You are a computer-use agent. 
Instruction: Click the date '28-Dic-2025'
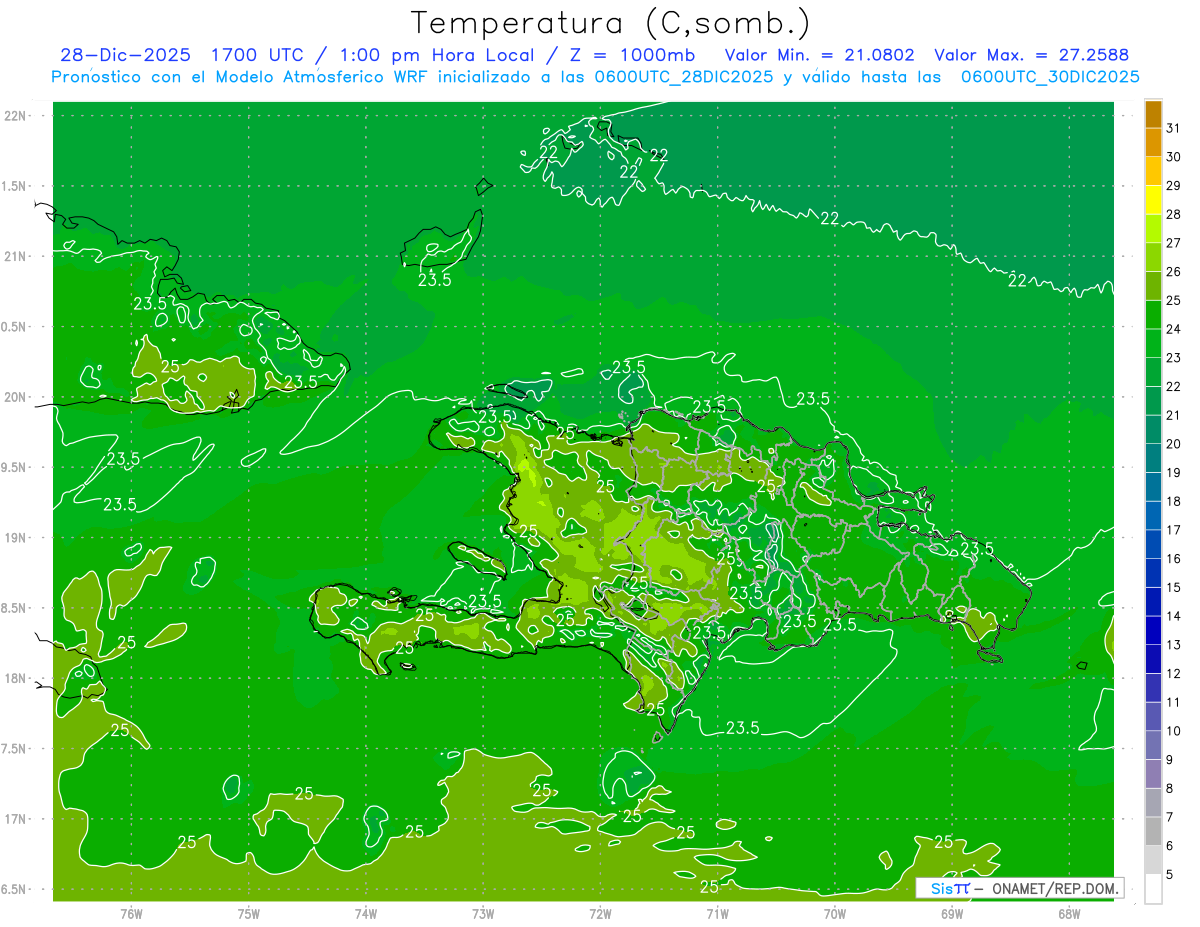tap(125, 56)
